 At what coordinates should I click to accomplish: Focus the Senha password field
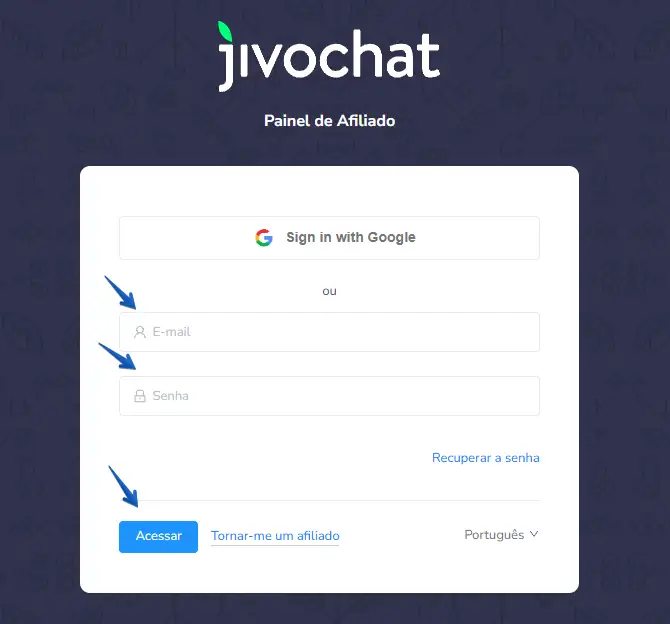[329, 396]
